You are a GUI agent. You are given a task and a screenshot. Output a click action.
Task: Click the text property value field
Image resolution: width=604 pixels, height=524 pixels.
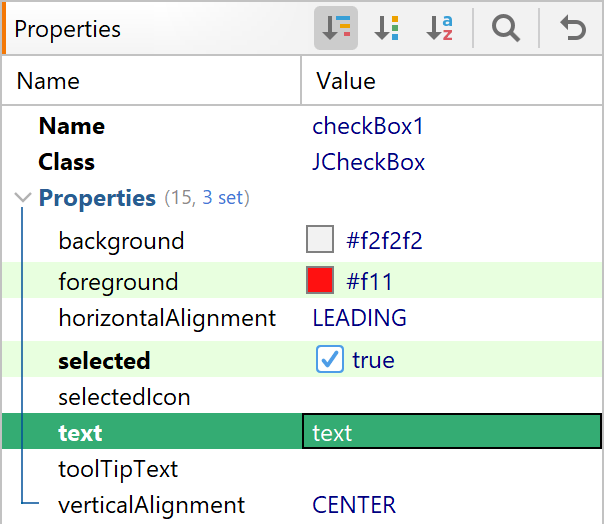pos(452,431)
